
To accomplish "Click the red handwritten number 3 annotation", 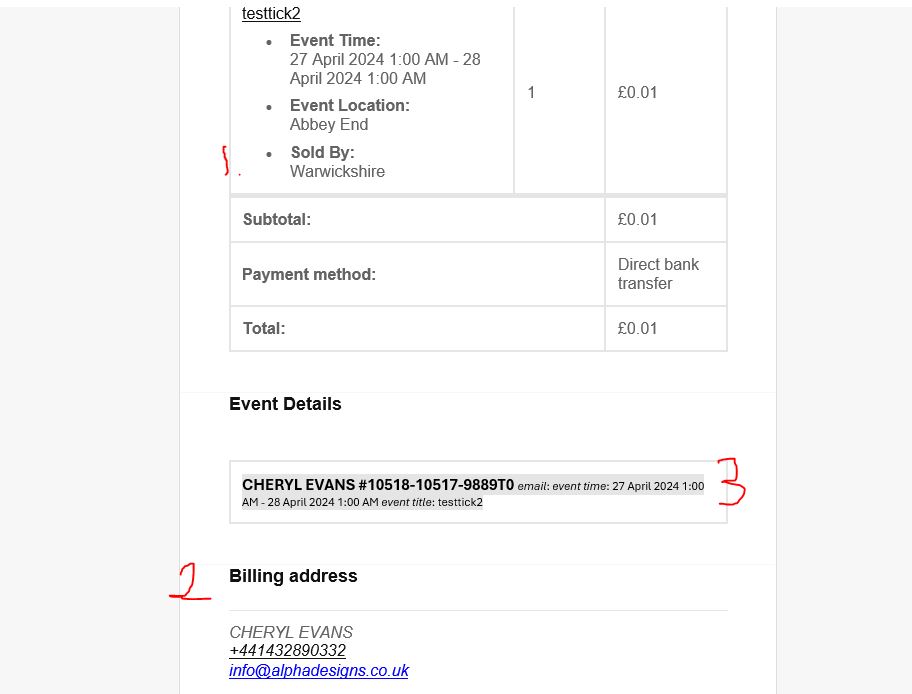I will (731, 482).
